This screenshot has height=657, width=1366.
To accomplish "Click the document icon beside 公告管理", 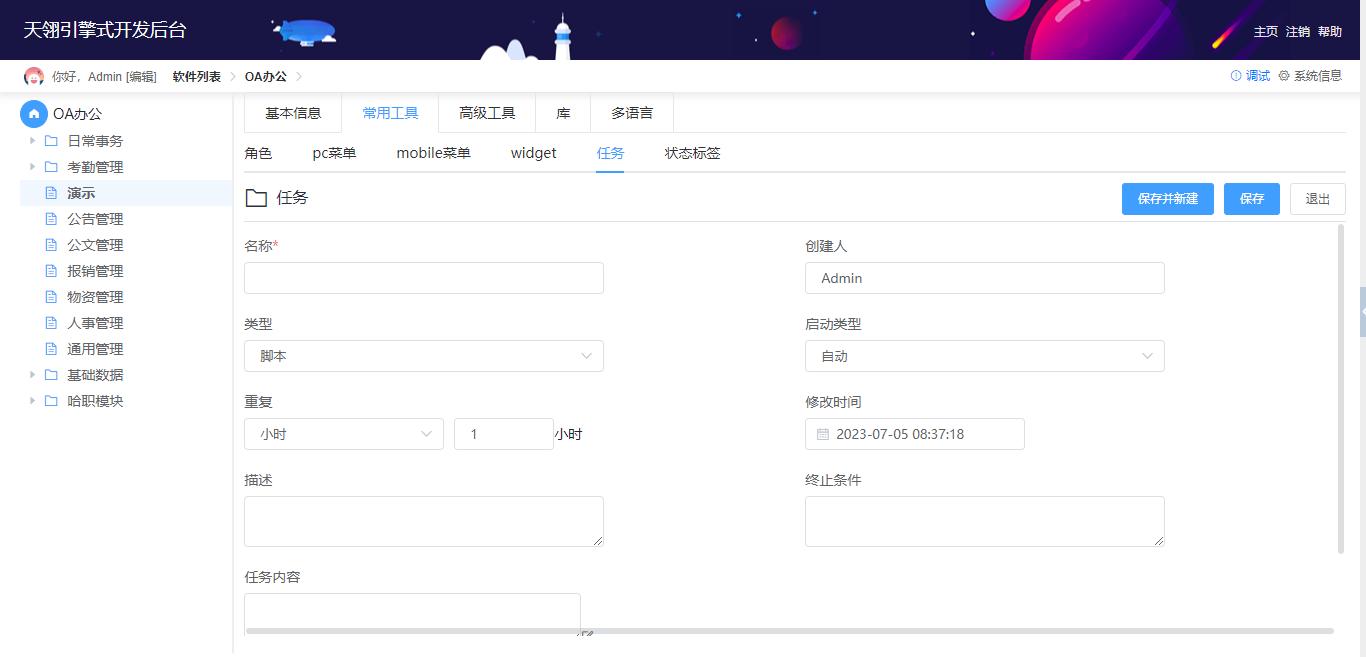I will tap(52, 218).
